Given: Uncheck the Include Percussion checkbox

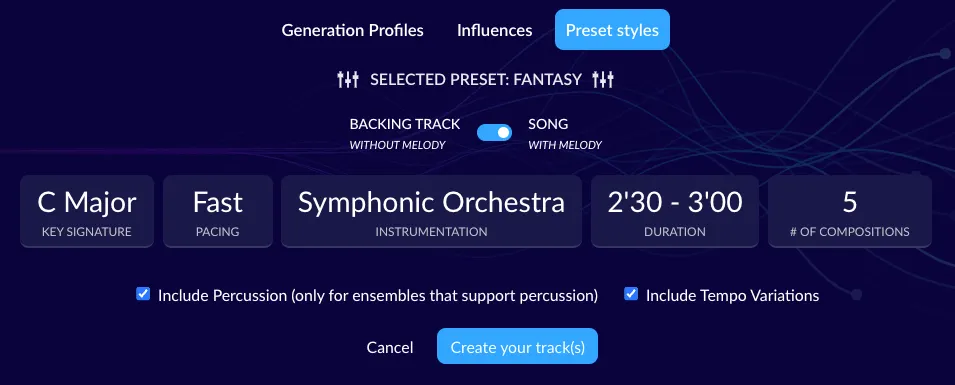Looking at the screenshot, I should [x=143, y=294].
